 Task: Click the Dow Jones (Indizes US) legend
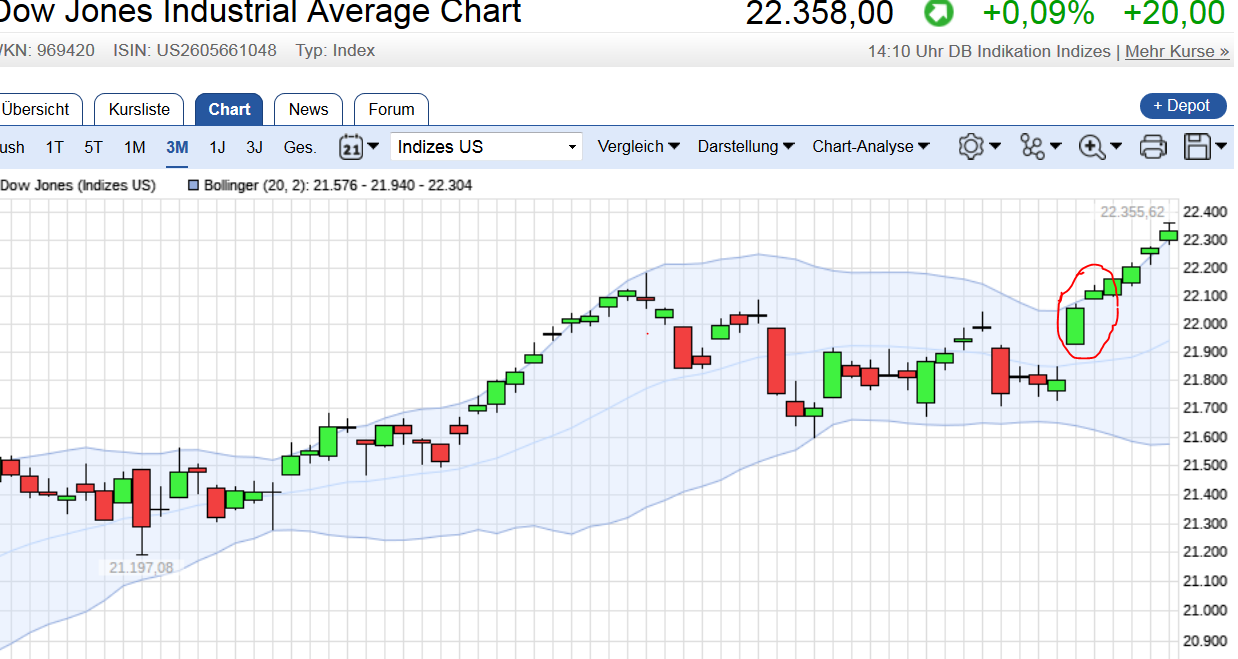point(78,185)
